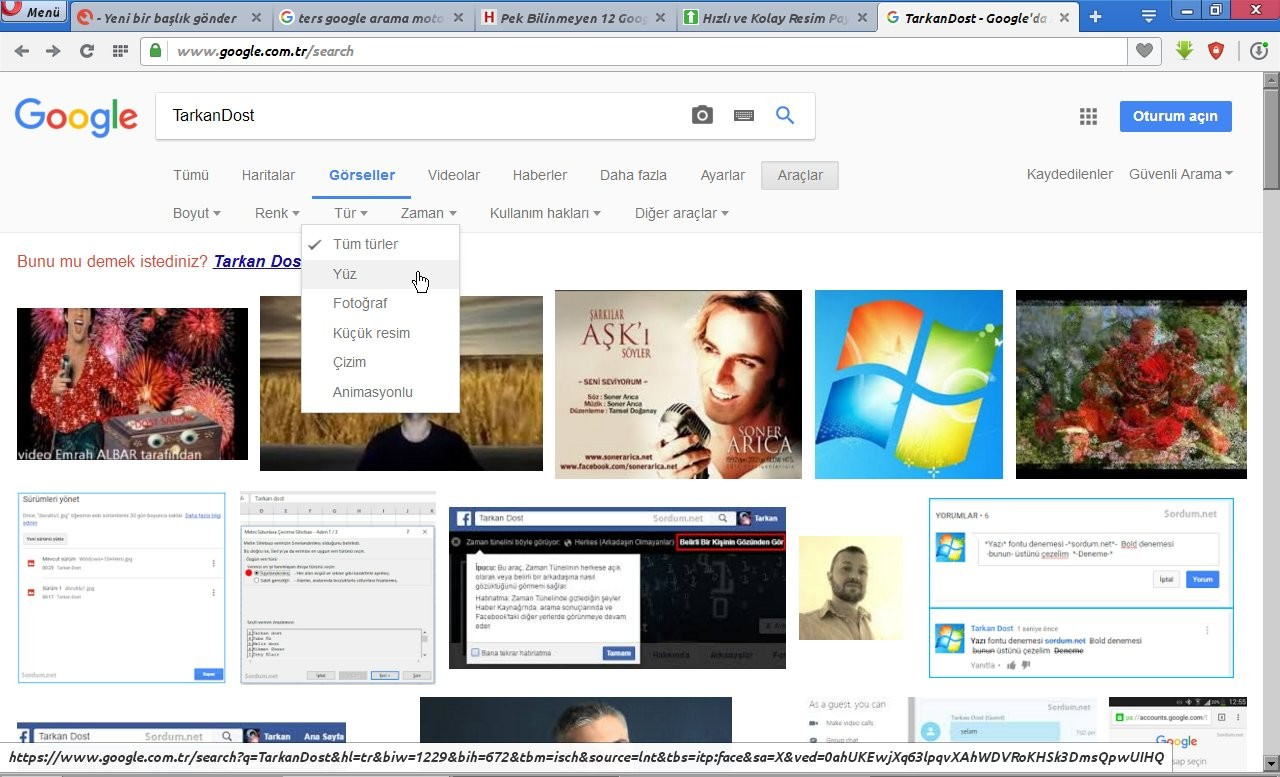Open the Windows logo image result
This screenshot has height=777, width=1280.
click(909, 384)
